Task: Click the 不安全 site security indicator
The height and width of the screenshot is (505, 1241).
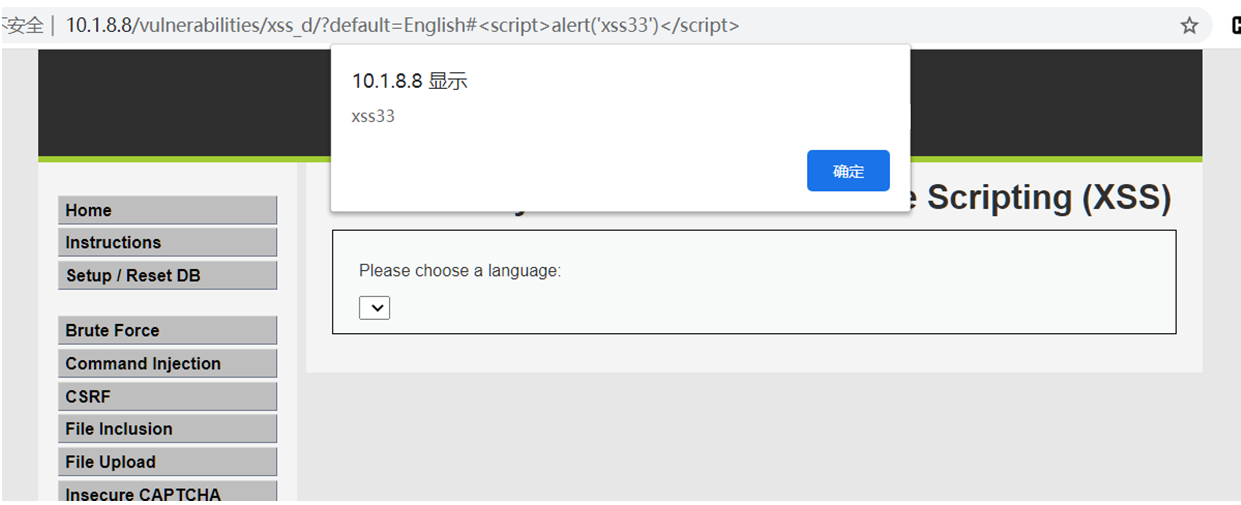Action: click(22, 26)
